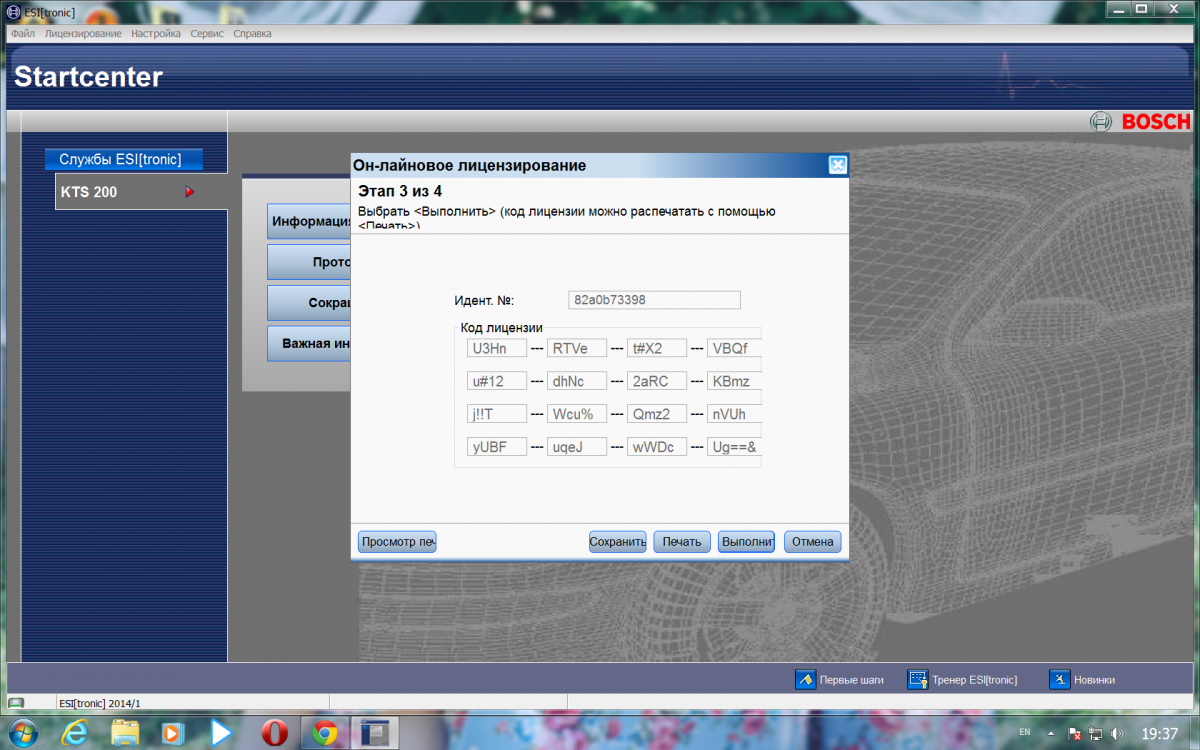Click the blue play arrow taskbar icon
The image size is (1200, 750).
point(222,733)
